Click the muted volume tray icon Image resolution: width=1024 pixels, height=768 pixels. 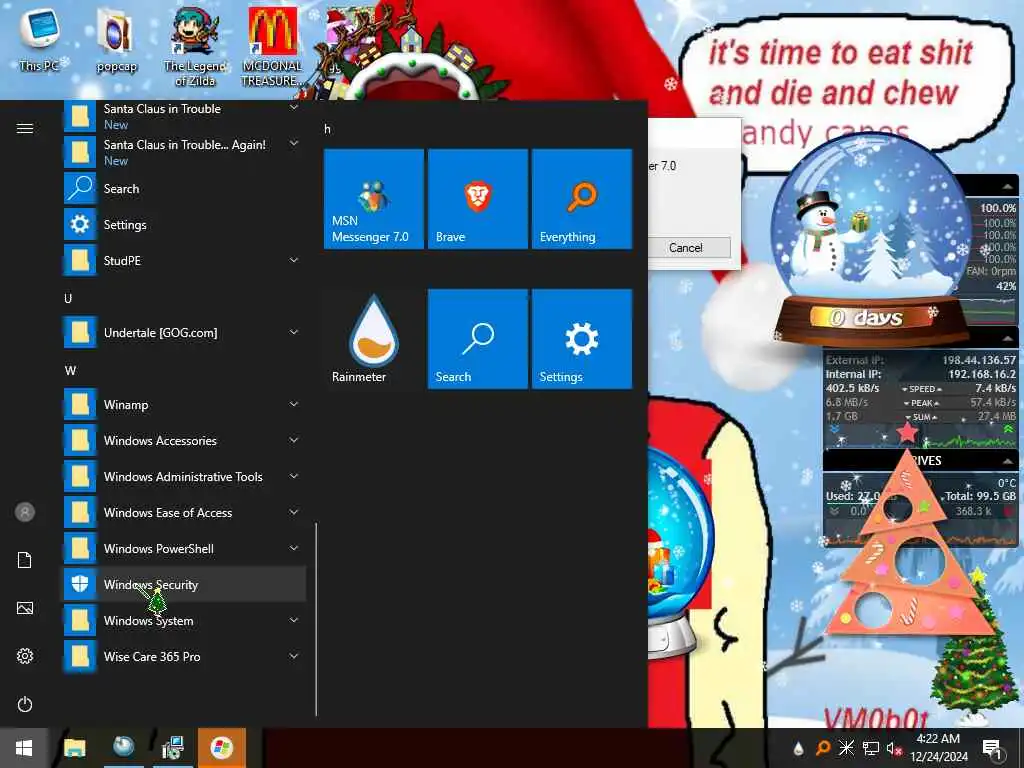tap(894, 748)
